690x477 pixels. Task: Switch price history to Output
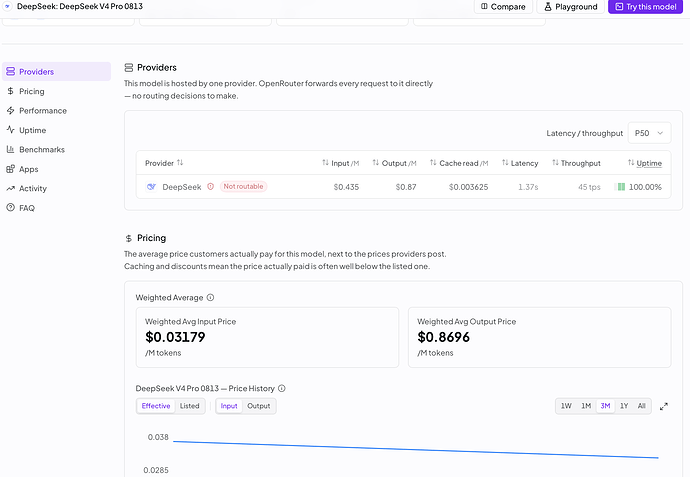[x=259, y=406]
